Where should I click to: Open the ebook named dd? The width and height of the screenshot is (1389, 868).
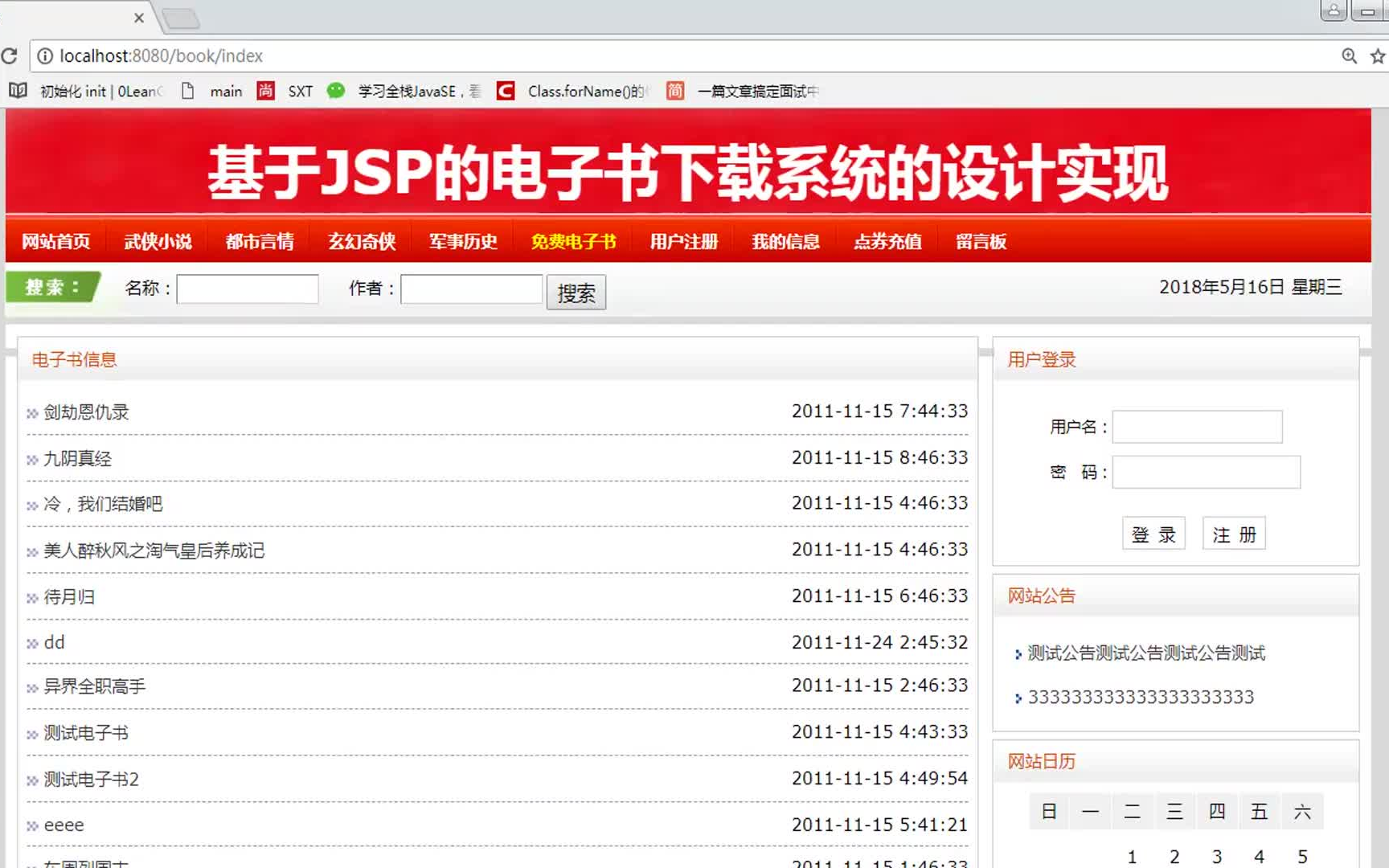54,643
